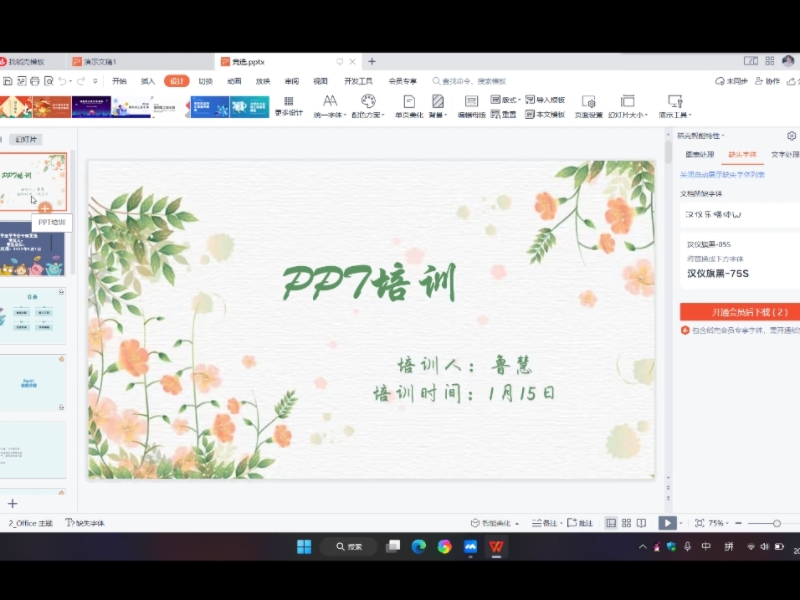Viewport: 800px width, 600px height.
Task: Click the orange 开通会员后下载 button
Action: 740,312
